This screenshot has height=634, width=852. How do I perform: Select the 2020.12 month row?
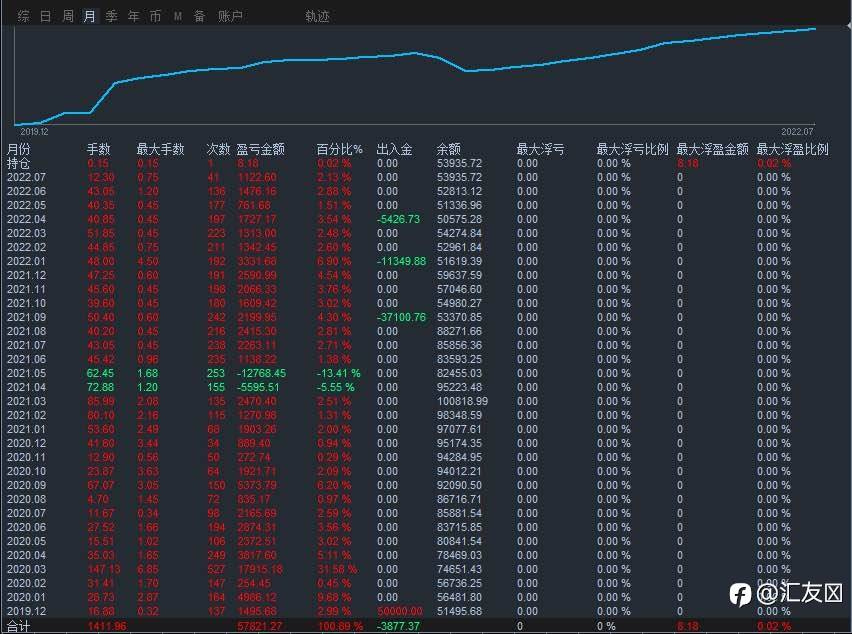(x=426, y=443)
